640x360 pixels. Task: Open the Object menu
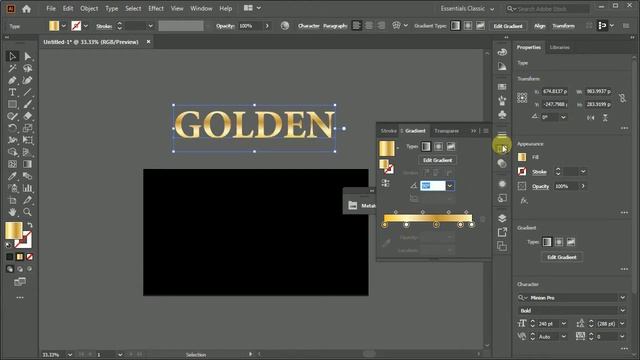[x=89, y=8]
